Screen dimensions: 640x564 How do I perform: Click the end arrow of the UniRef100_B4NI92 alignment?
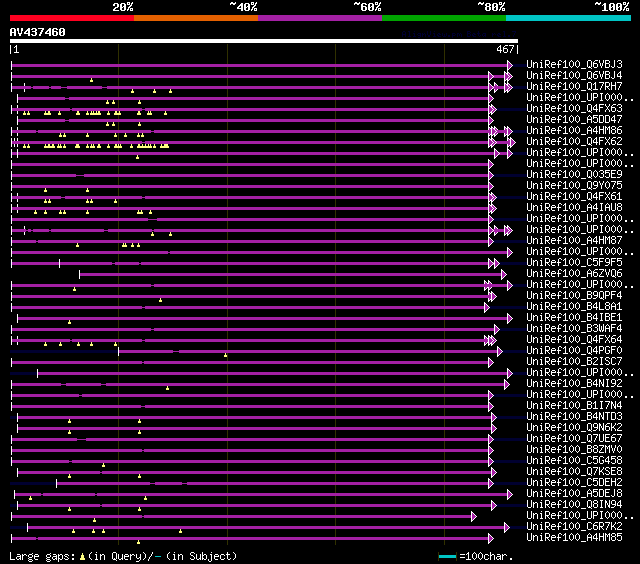tap(507, 384)
